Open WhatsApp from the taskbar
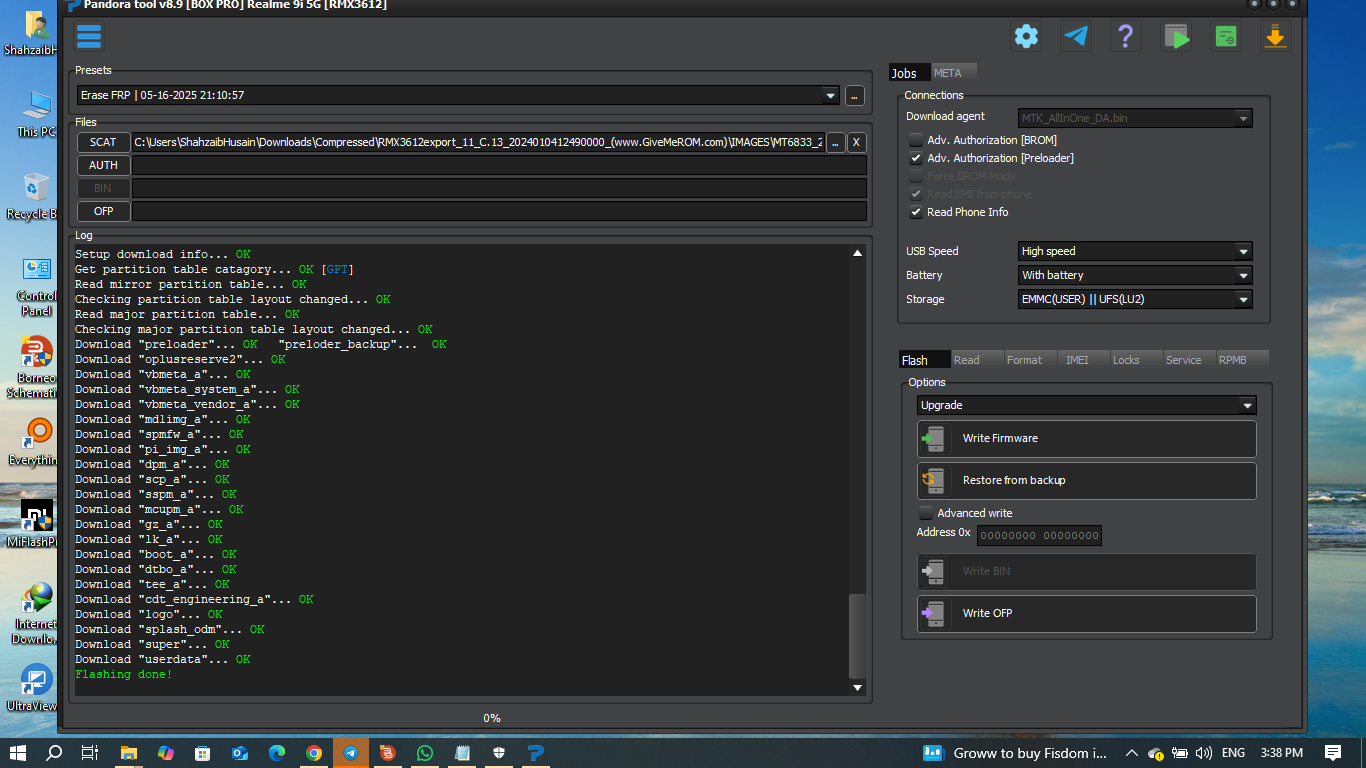Screen dimensions: 1366x768 coord(425,753)
